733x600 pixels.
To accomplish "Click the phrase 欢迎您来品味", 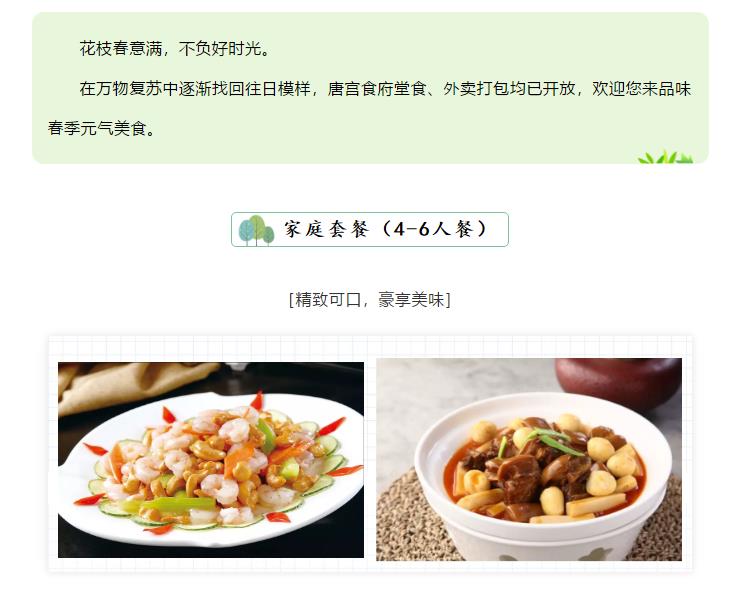I will click(x=641, y=88).
